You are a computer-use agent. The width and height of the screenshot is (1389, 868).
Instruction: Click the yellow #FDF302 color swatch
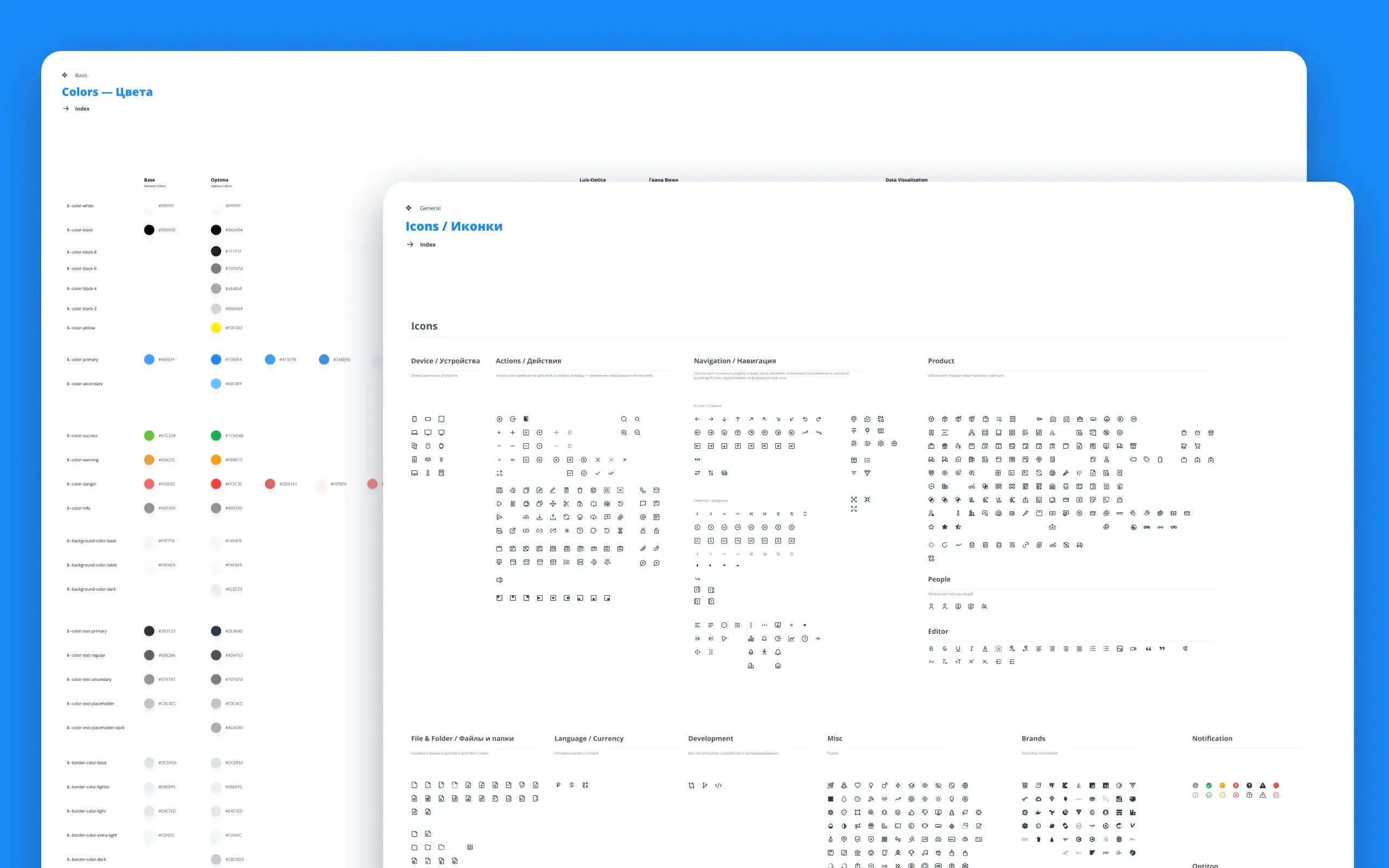[x=216, y=328]
